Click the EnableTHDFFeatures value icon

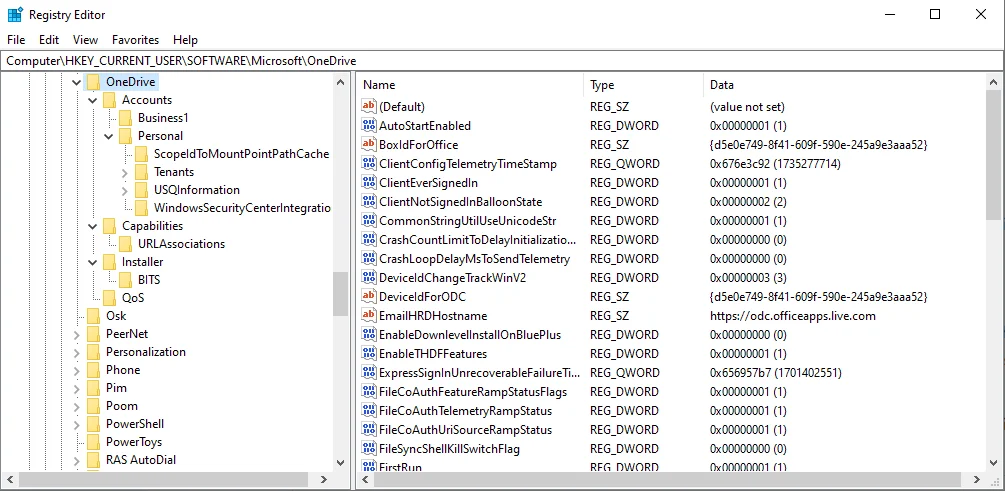coord(369,354)
